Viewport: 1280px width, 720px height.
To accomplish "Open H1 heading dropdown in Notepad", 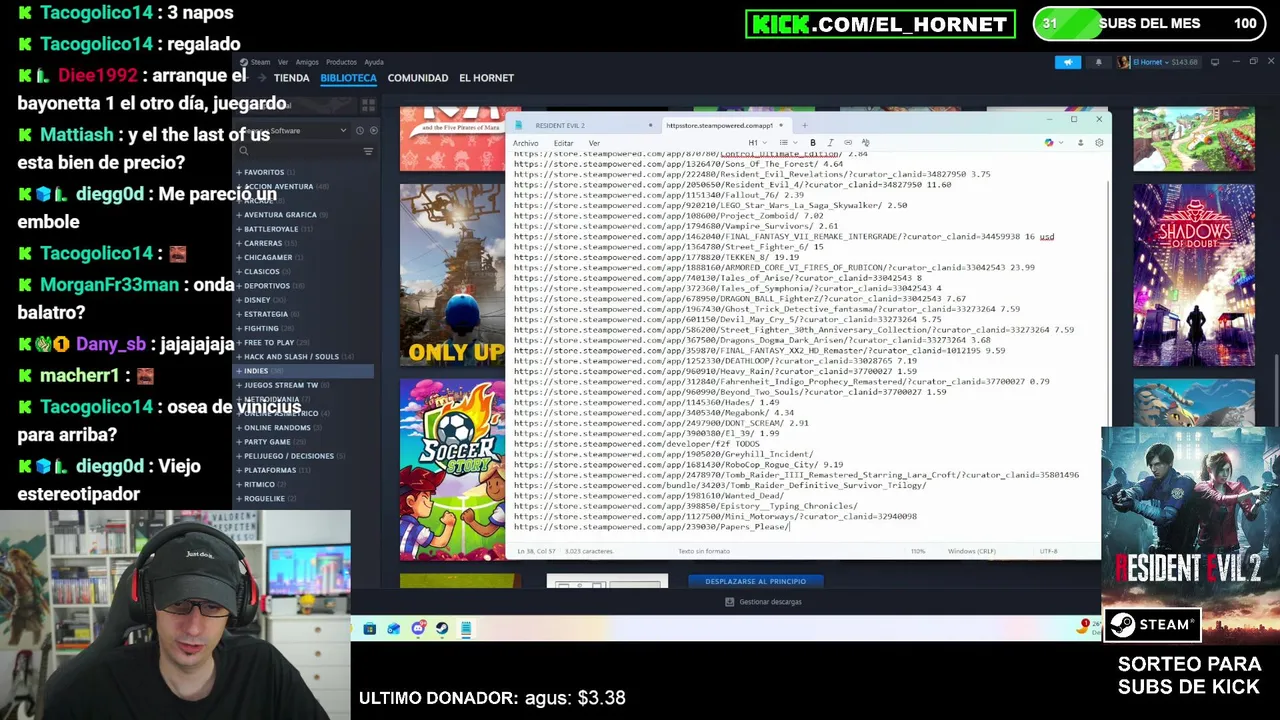I will [x=756, y=143].
